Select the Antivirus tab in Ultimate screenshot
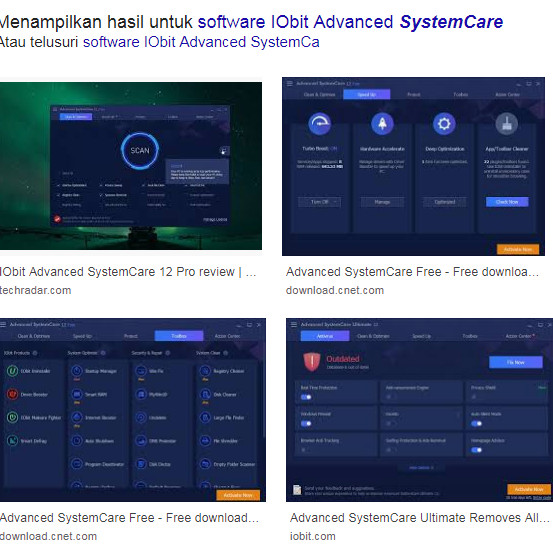 pos(325,336)
